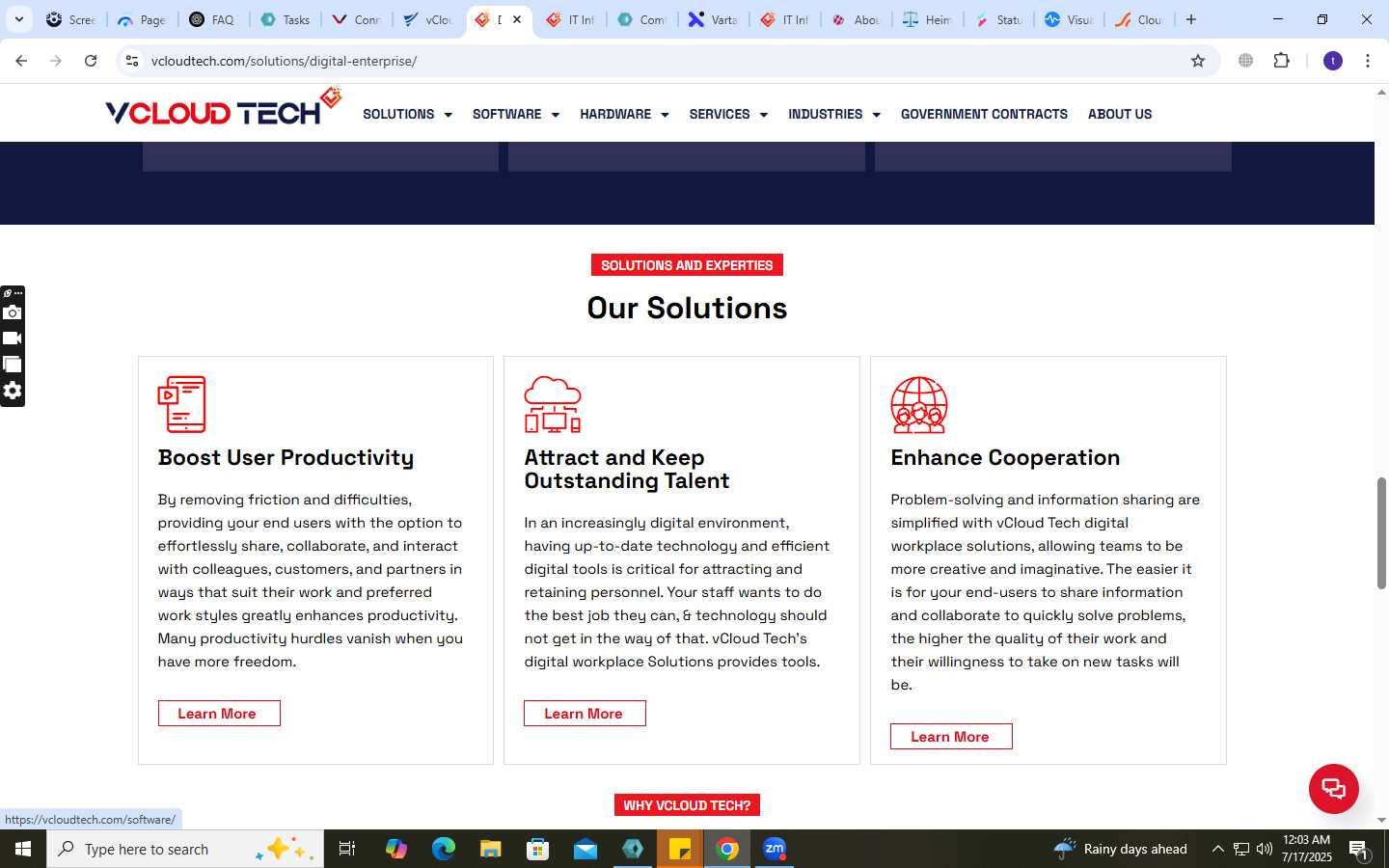Open the settings gear in side widget
Viewport: 1389px width, 868px height.
[12, 391]
